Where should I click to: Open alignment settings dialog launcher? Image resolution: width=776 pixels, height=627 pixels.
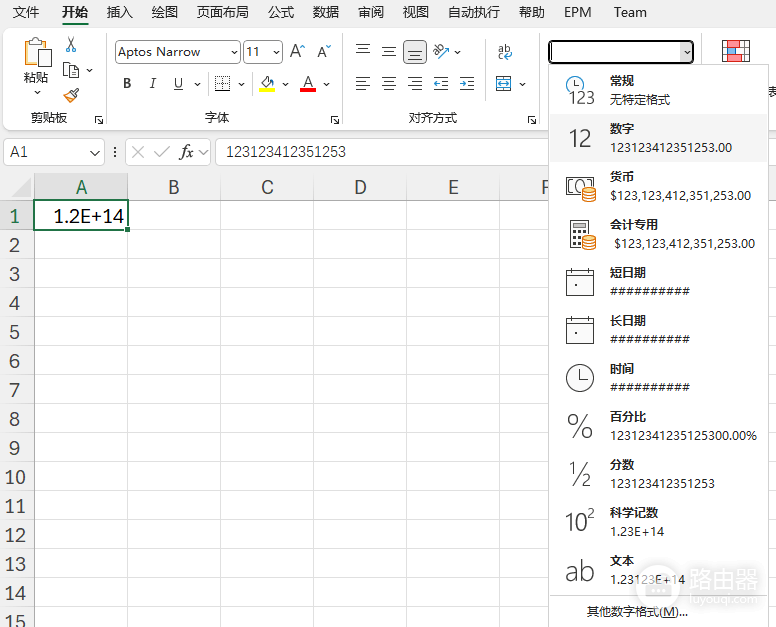[x=532, y=120]
